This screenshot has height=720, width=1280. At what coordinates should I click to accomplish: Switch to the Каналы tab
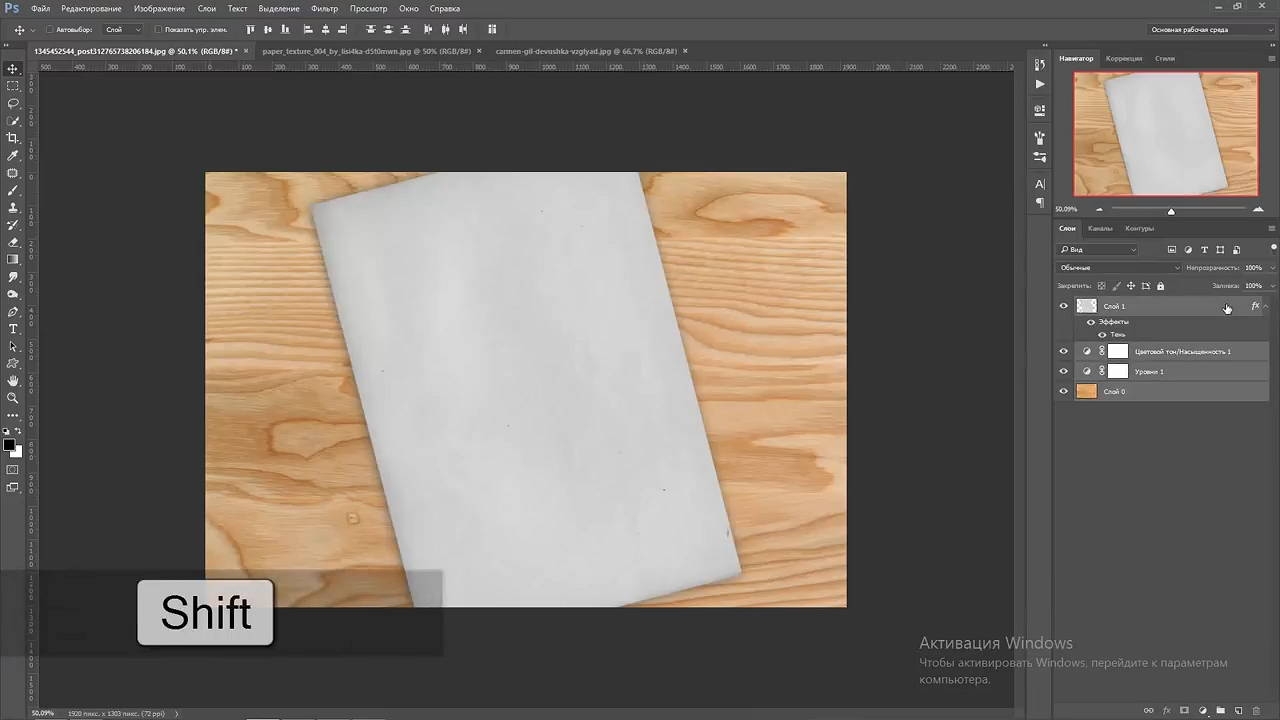coord(1100,228)
